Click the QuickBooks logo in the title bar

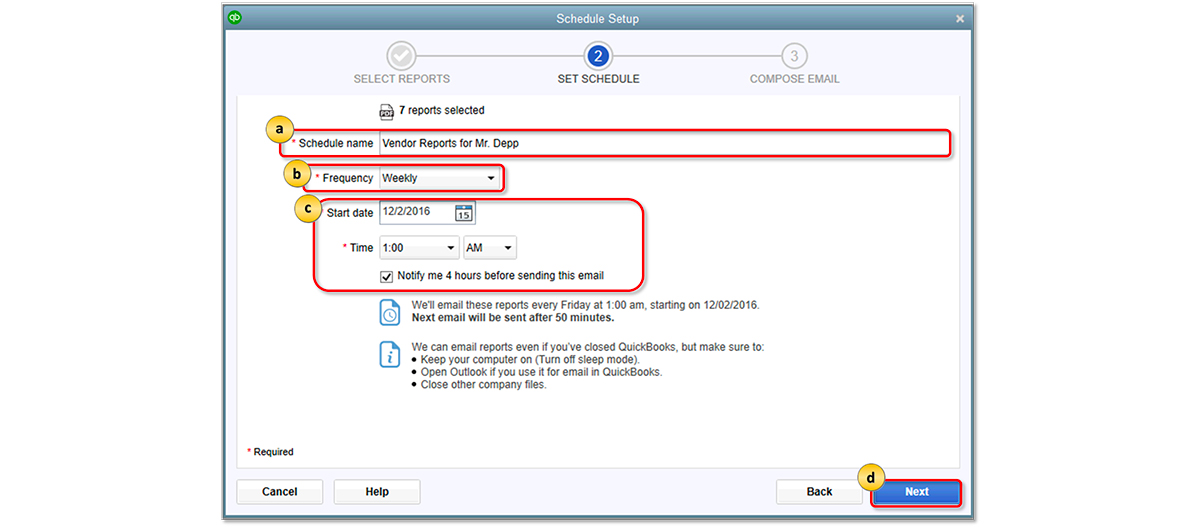pyautogui.click(x=235, y=17)
